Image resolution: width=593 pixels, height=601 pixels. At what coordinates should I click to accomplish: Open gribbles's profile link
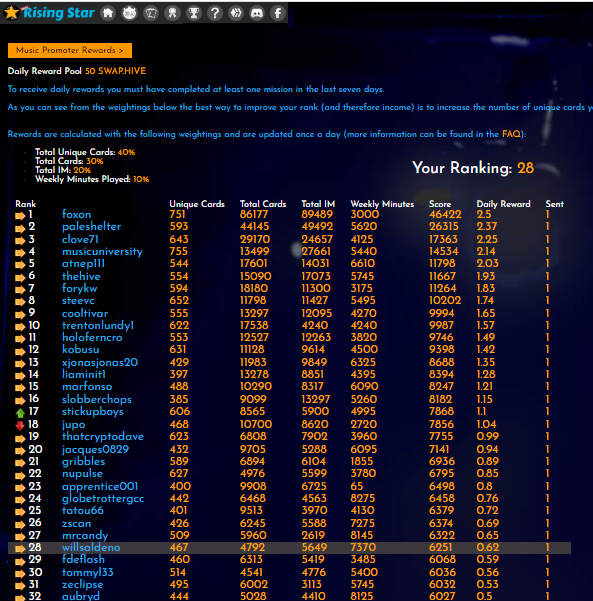click(x=84, y=461)
